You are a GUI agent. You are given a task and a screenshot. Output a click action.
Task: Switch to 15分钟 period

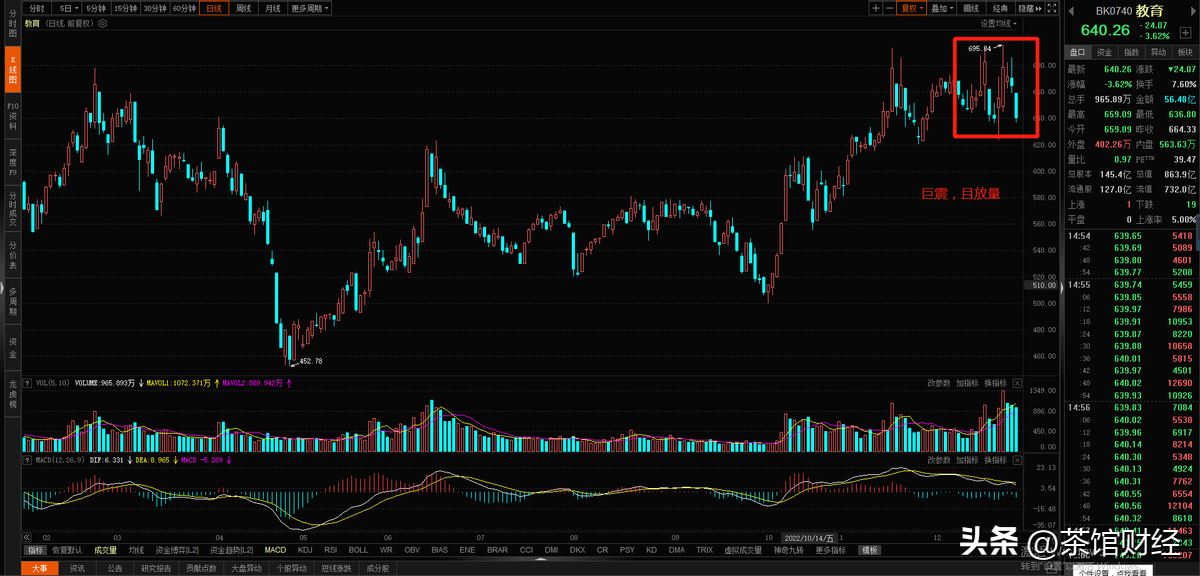(x=125, y=8)
